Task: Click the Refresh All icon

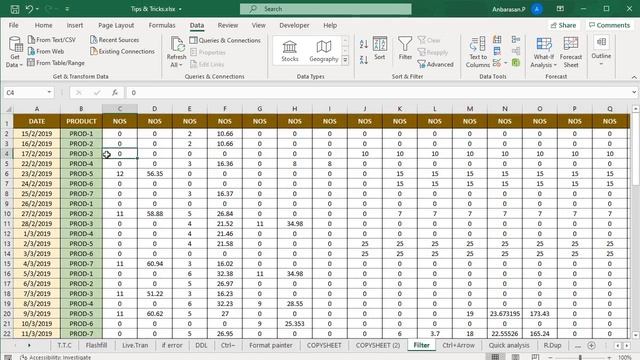Action: click(x=177, y=45)
